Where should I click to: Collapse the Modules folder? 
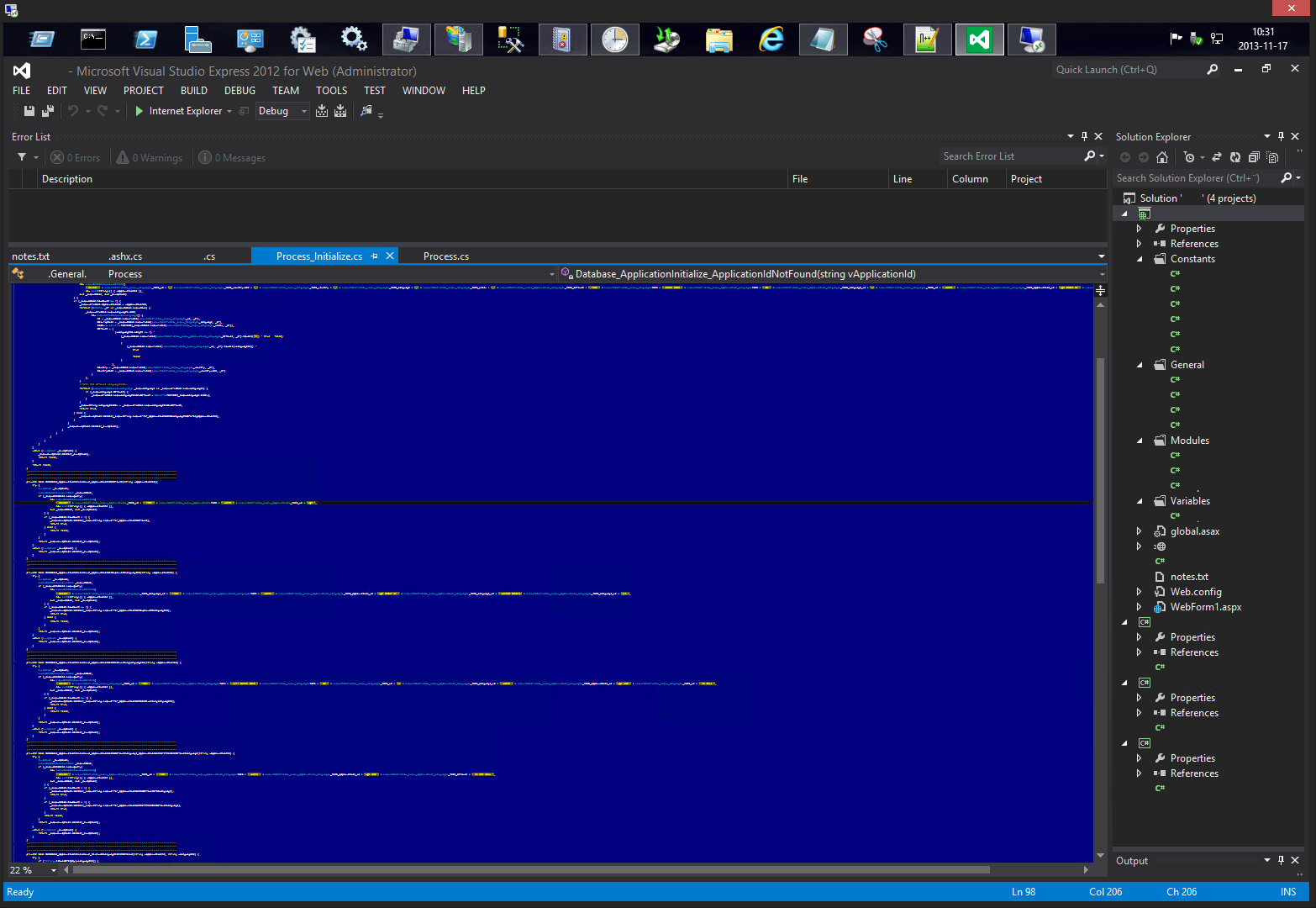pos(1140,441)
